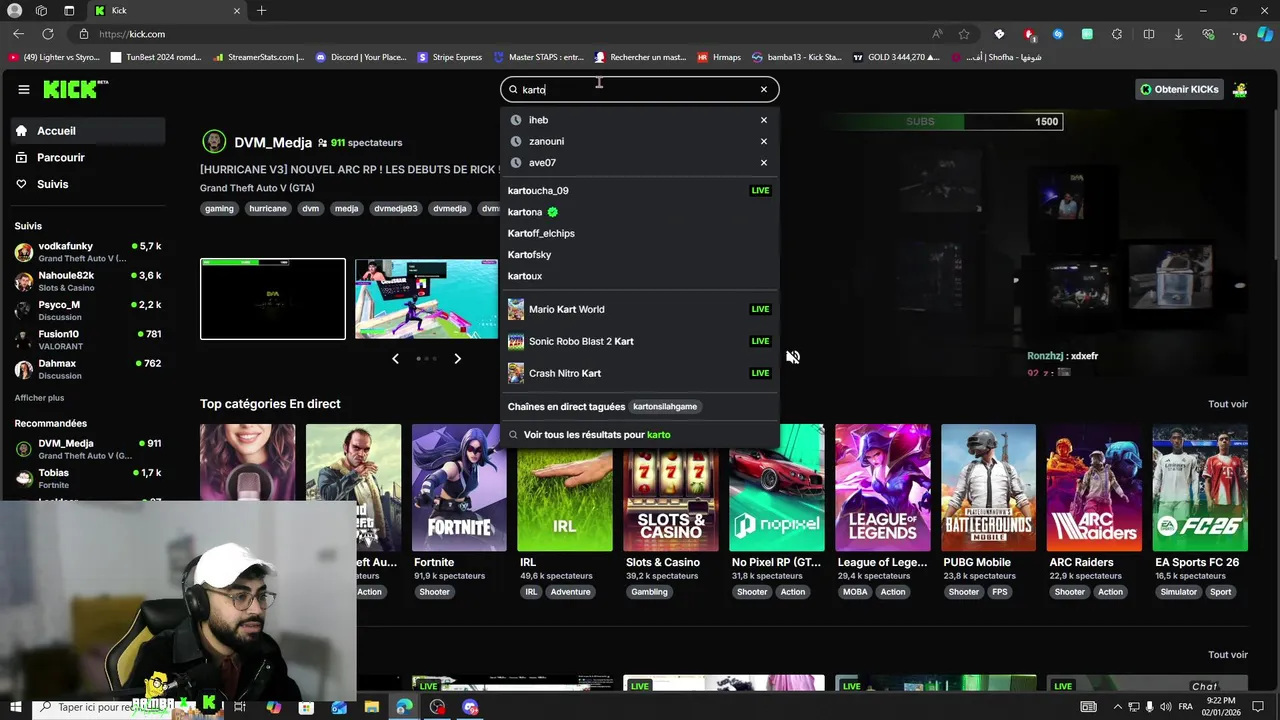The height and width of the screenshot is (720, 1280).
Task: Select recent search 'iheb'
Action: coord(538,120)
